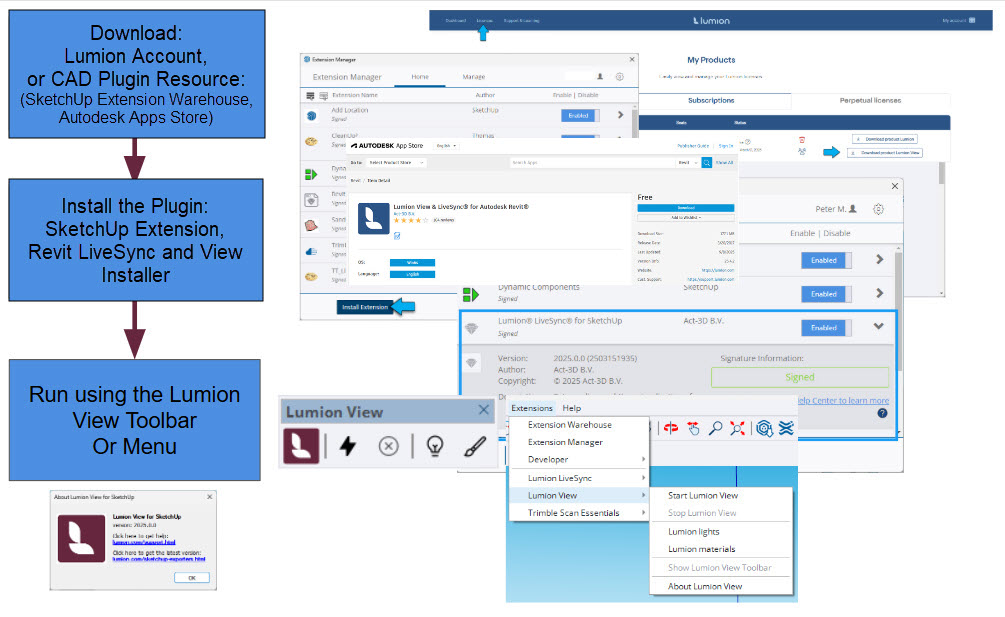Select the Pan tool in SketchUp toolbar
1005x617 pixels.
point(693,429)
